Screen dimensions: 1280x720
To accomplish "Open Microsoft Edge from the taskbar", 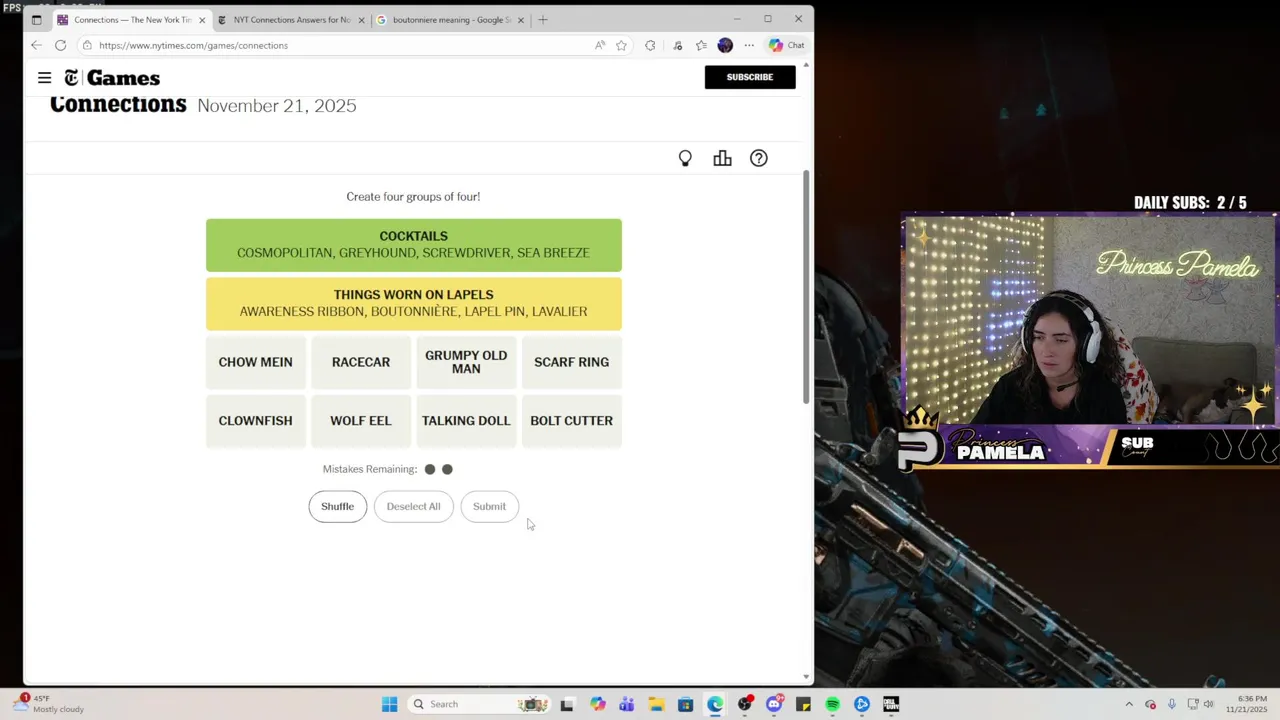I will 715,704.
